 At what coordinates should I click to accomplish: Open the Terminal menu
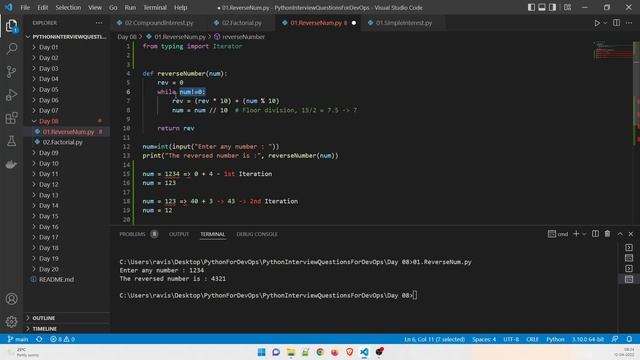[x=155, y=7]
